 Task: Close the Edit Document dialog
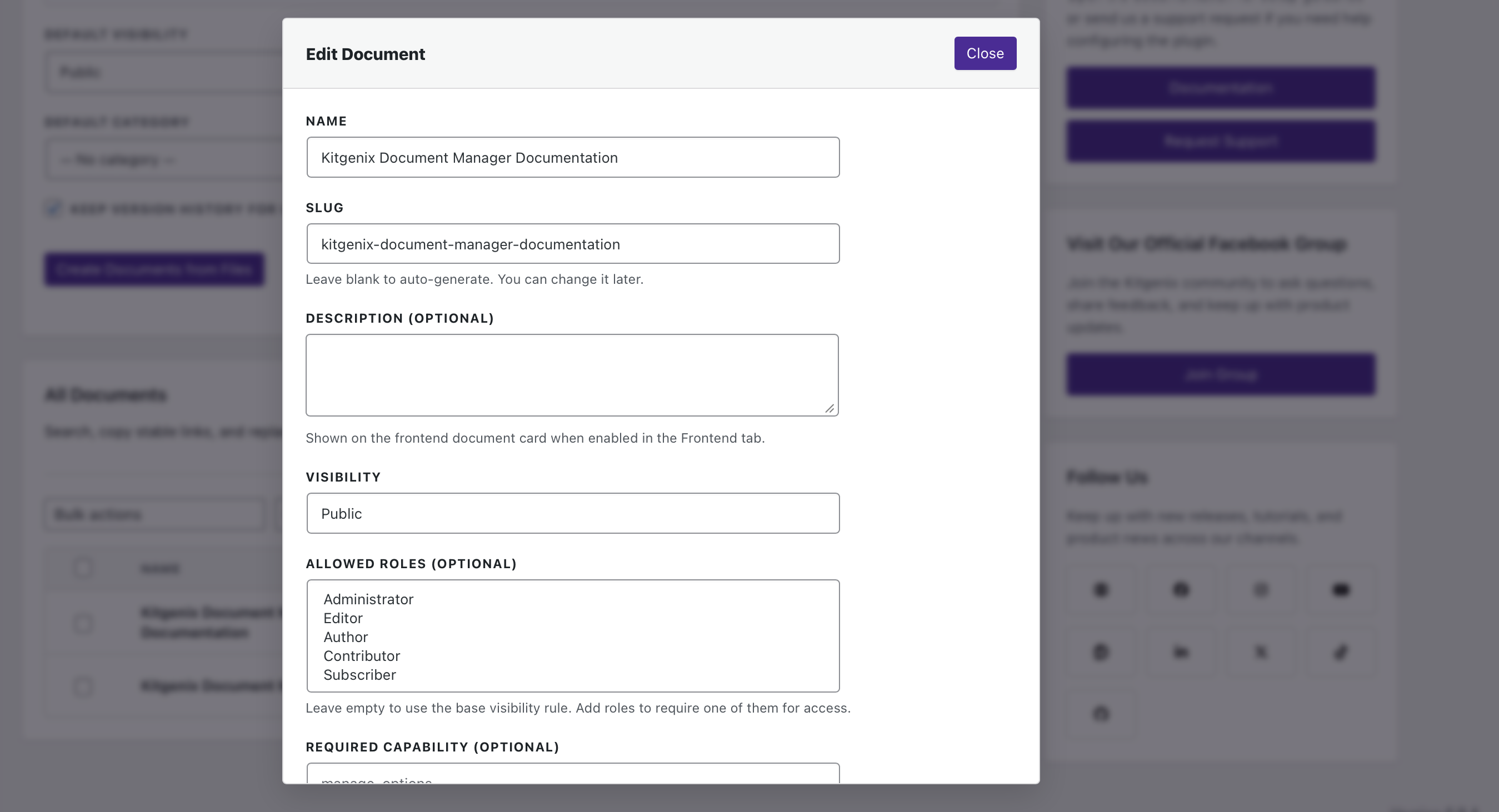pyautogui.click(x=985, y=53)
